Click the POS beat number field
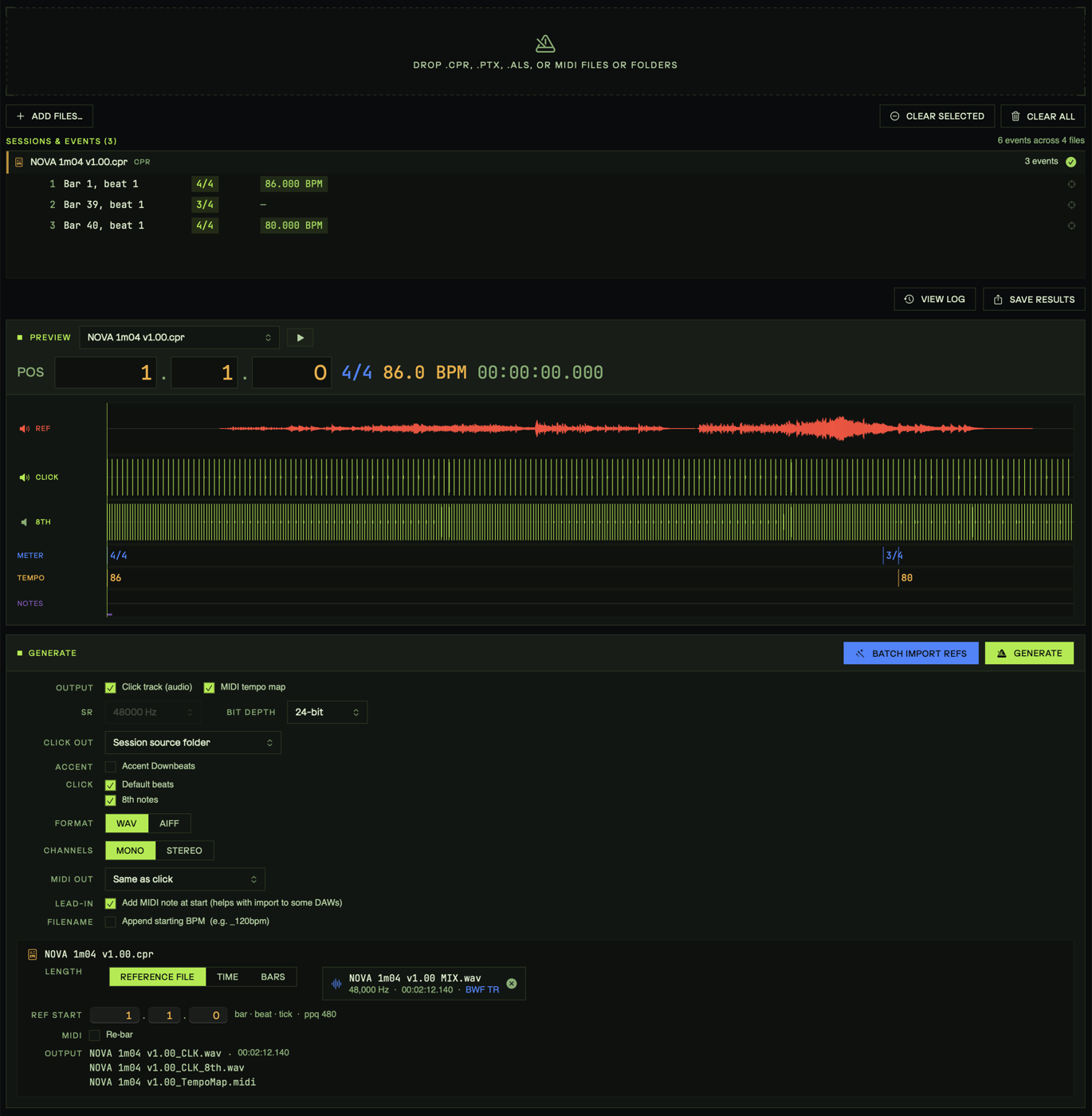 pyautogui.click(x=204, y=372)
